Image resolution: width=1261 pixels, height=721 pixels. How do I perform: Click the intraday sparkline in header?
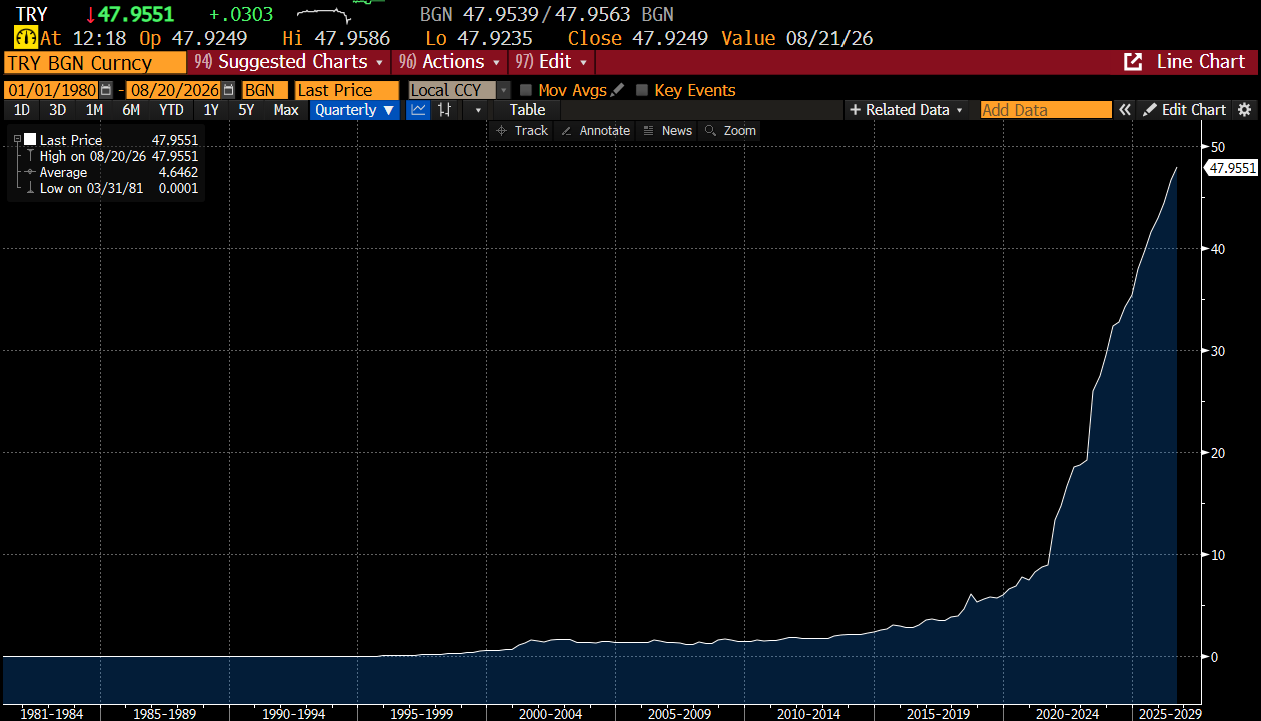tap(326, 15)
